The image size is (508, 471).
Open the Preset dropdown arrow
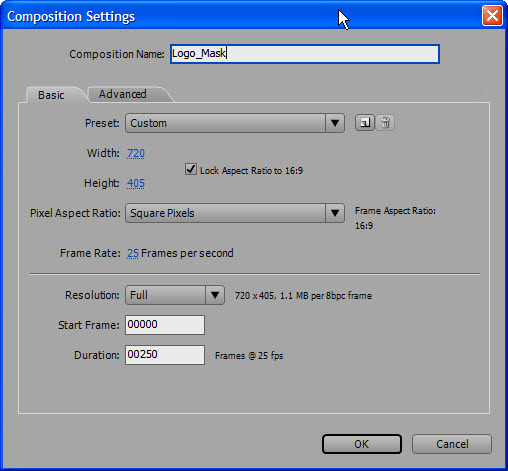[335, 123]
